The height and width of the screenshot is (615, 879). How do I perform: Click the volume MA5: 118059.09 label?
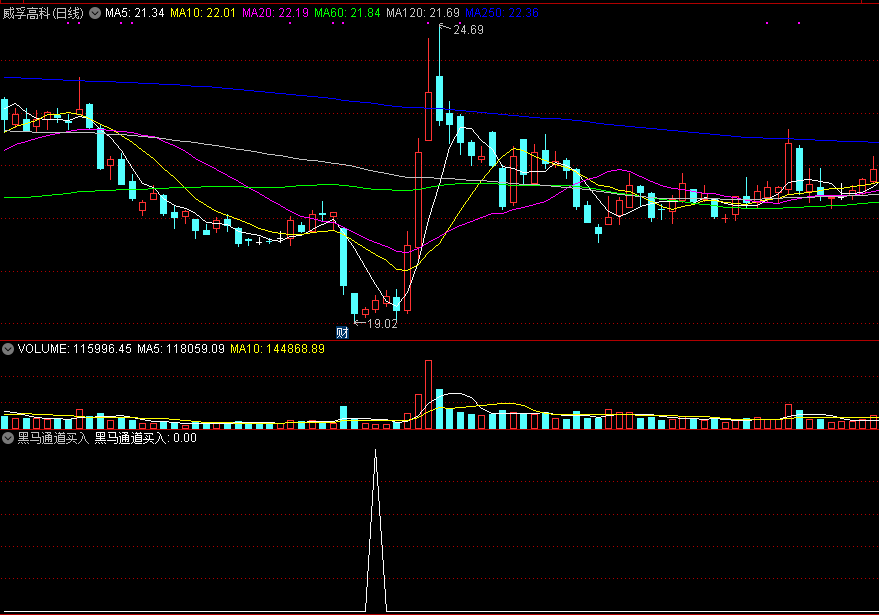click(181, 349)
